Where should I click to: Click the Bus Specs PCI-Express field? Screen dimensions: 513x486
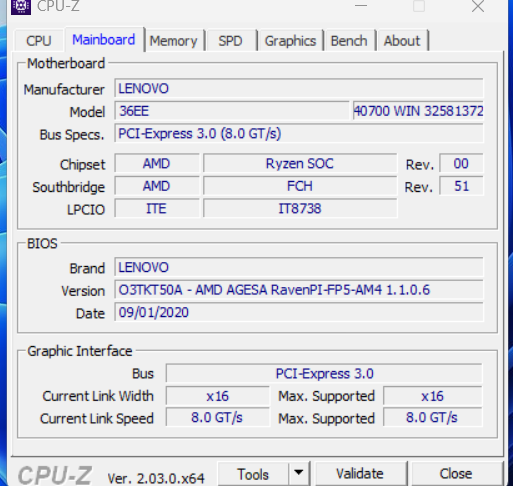click(x=299, y=133)
